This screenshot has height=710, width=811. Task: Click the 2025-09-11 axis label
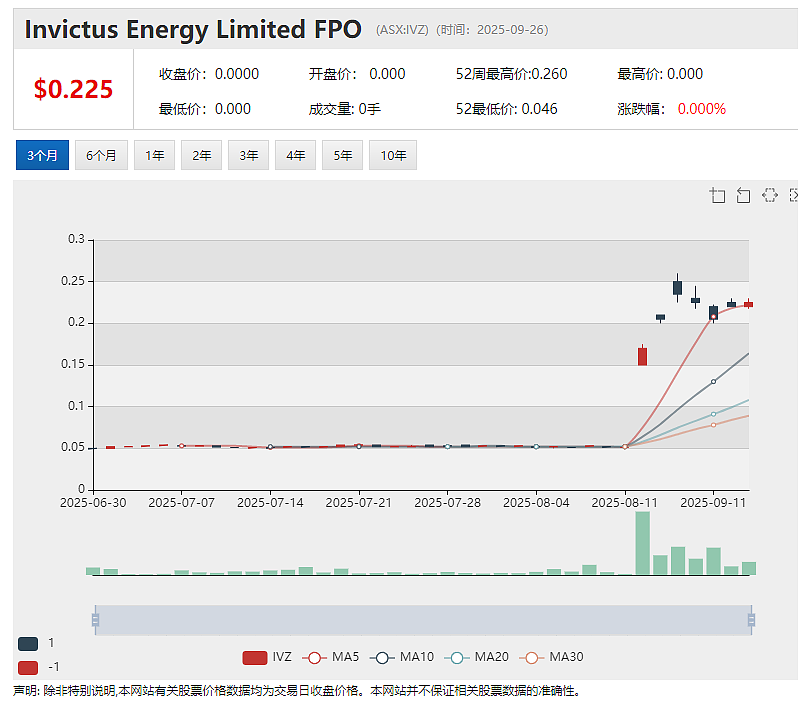(713, 503)
